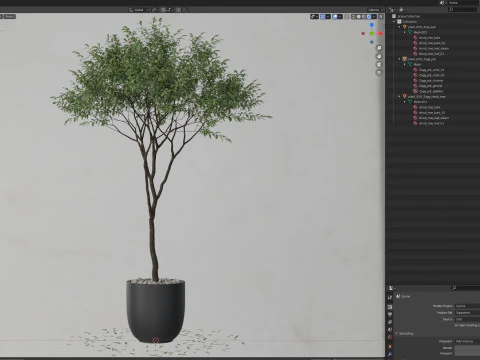Adjust the Viewport samples field
Viewport: 480px width, 360px height.
(467, 353)
